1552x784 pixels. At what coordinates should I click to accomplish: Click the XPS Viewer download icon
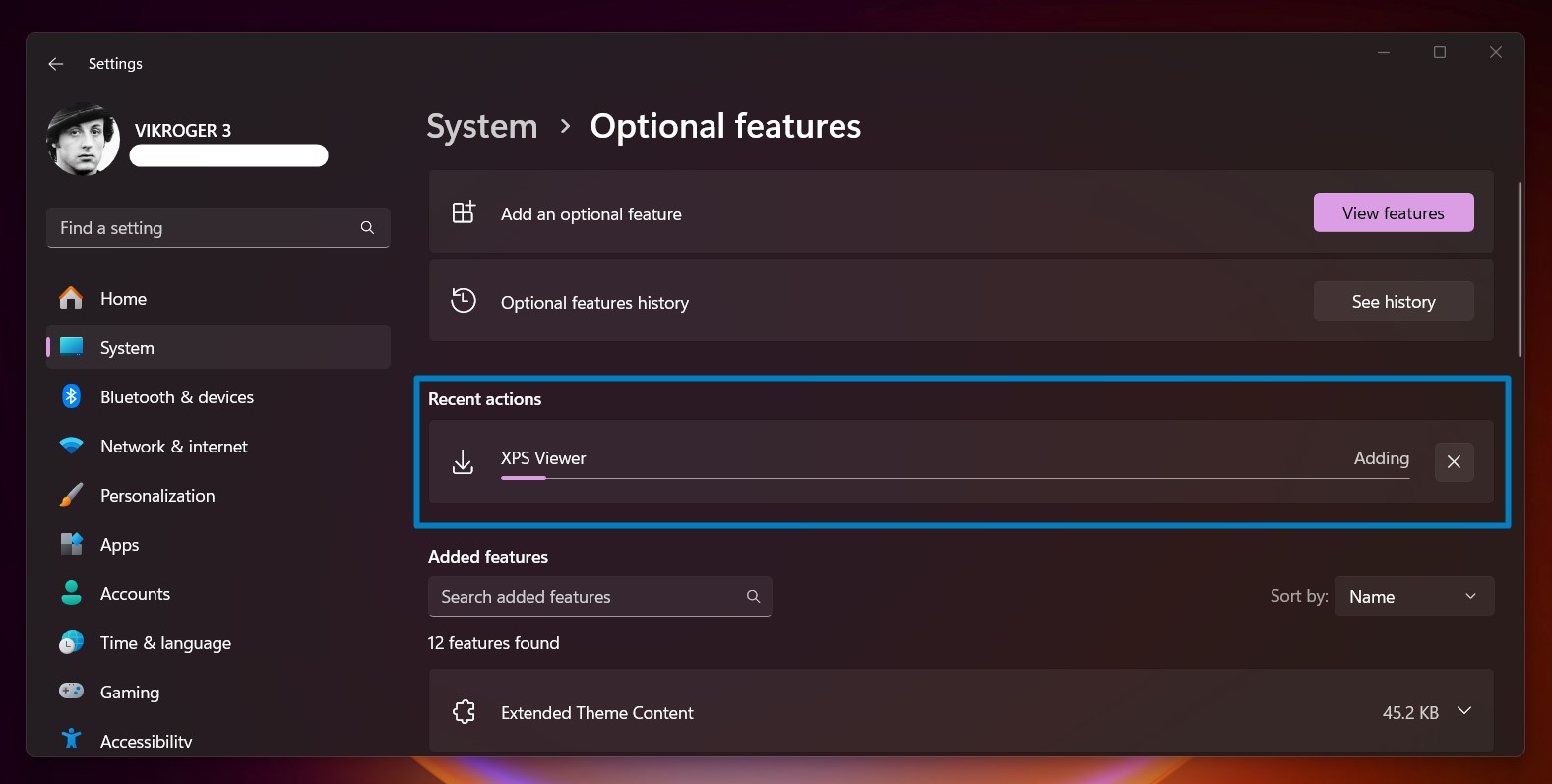point(463,461)
